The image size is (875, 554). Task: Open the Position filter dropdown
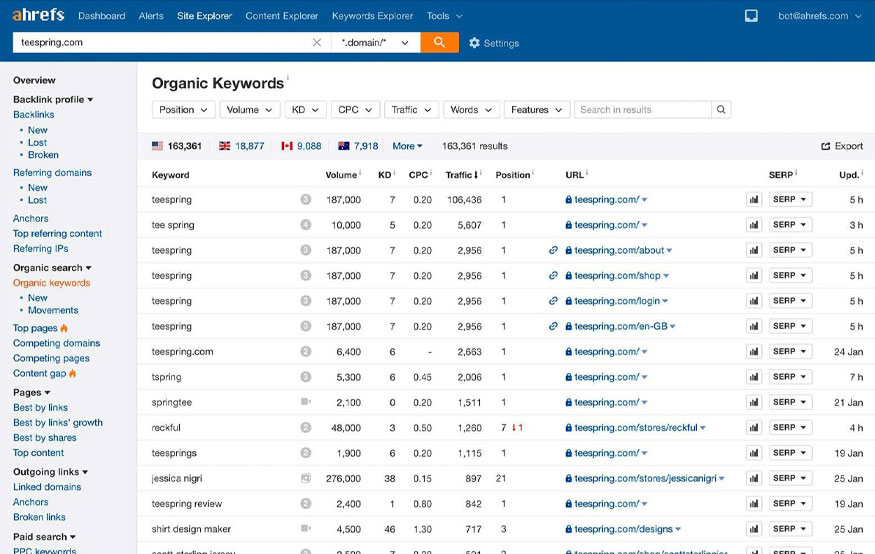click(183, 109)
